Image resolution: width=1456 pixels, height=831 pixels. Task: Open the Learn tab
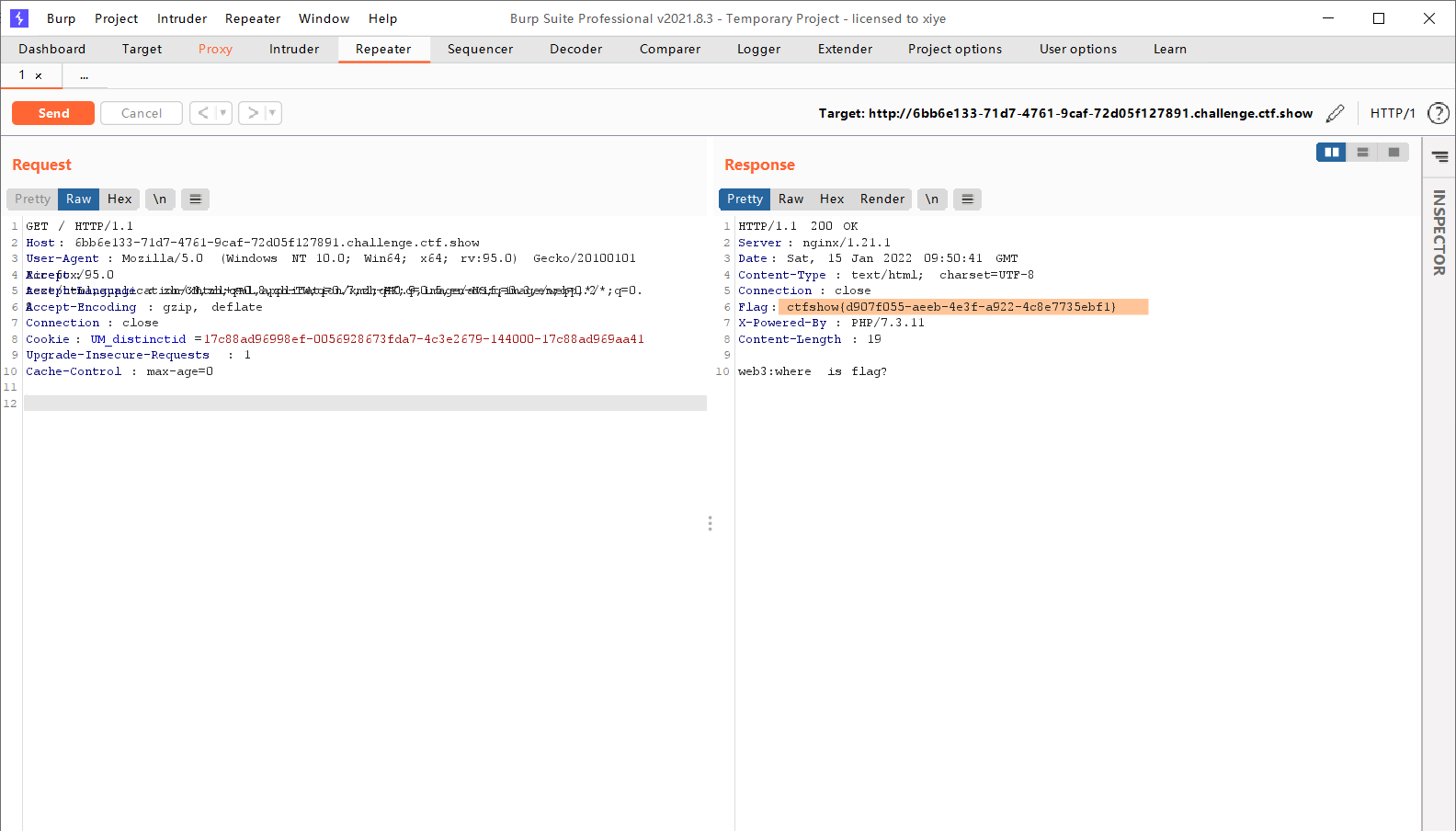[x=1170, y=49]
